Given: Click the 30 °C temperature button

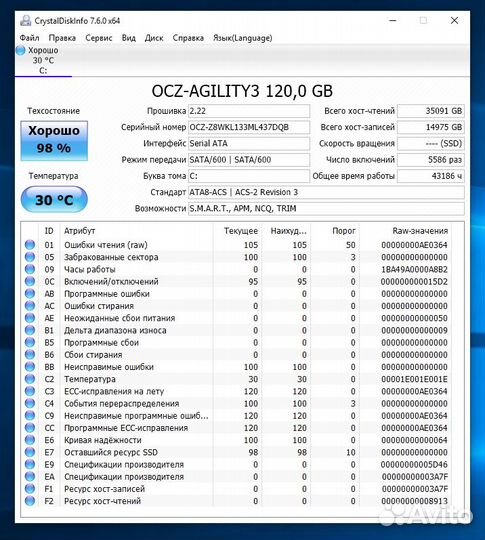Looking at the screenshot, I should pos(54,199).
